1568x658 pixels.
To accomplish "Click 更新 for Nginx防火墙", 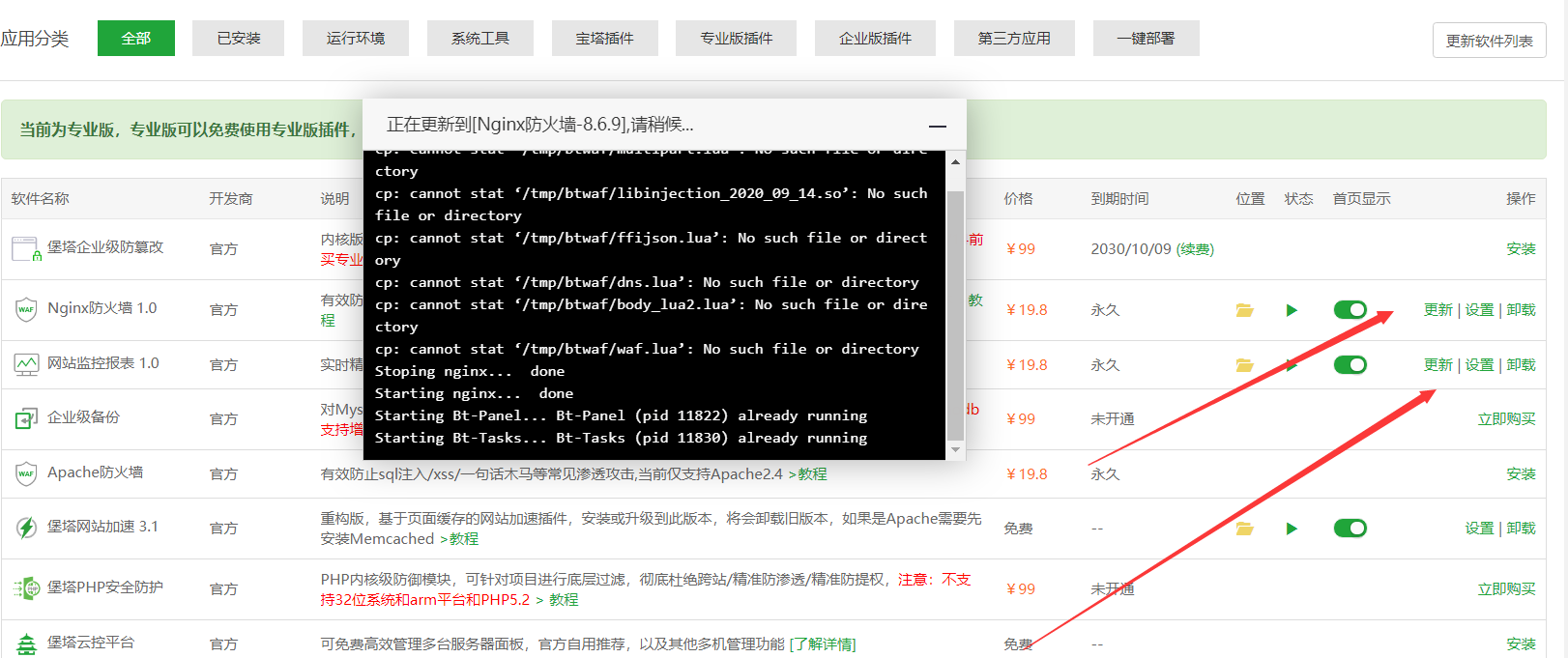I will click(1438, 310).
